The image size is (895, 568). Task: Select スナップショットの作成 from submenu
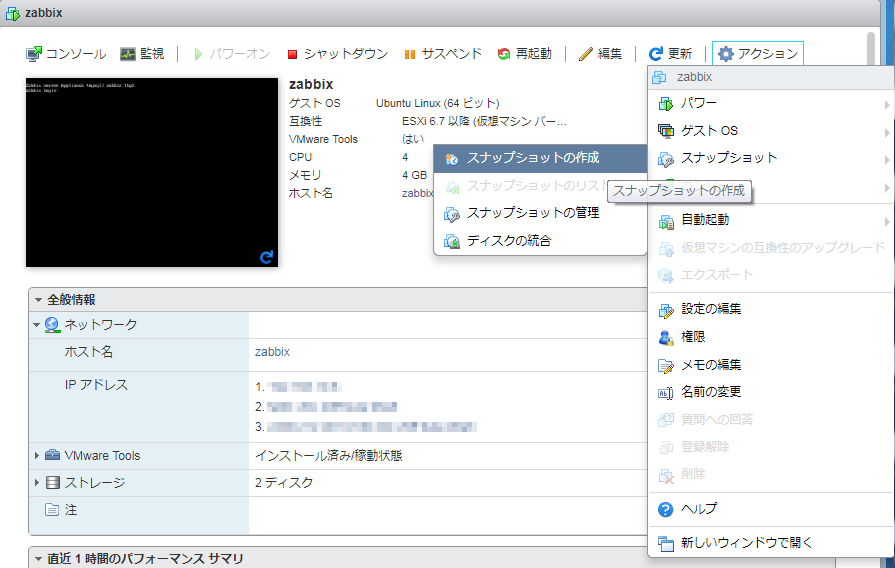tap(532, 158)
